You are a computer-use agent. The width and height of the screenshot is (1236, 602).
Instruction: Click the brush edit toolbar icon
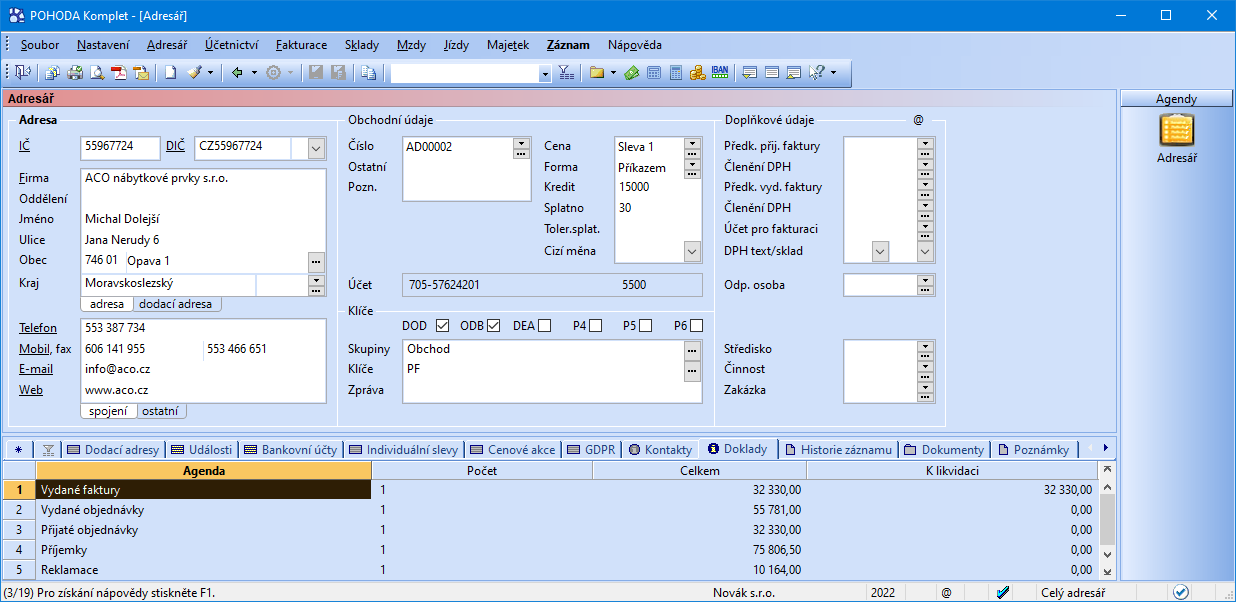(x=194, y=73)
